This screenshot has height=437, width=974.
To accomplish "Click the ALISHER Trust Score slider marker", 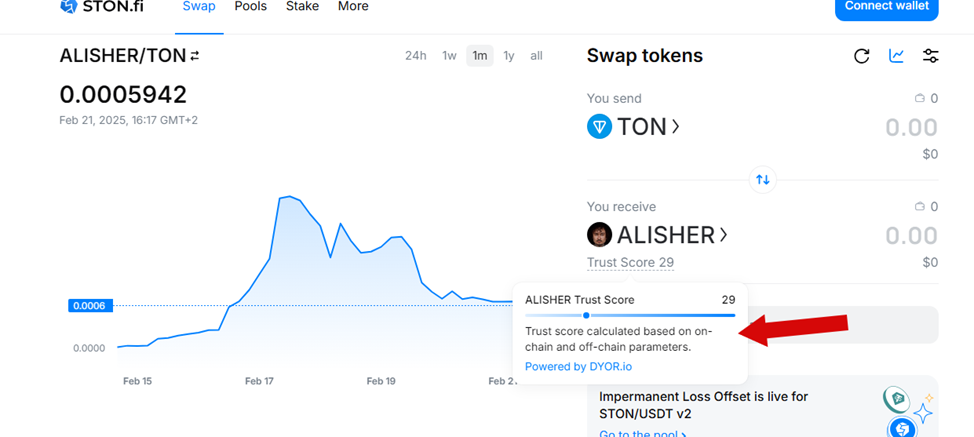I will (x=586, y=315).
